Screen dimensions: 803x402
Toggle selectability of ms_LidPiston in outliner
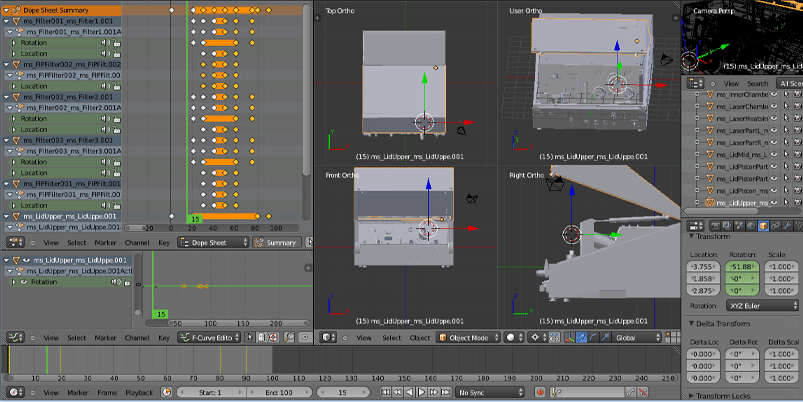[x=786, y=191]
